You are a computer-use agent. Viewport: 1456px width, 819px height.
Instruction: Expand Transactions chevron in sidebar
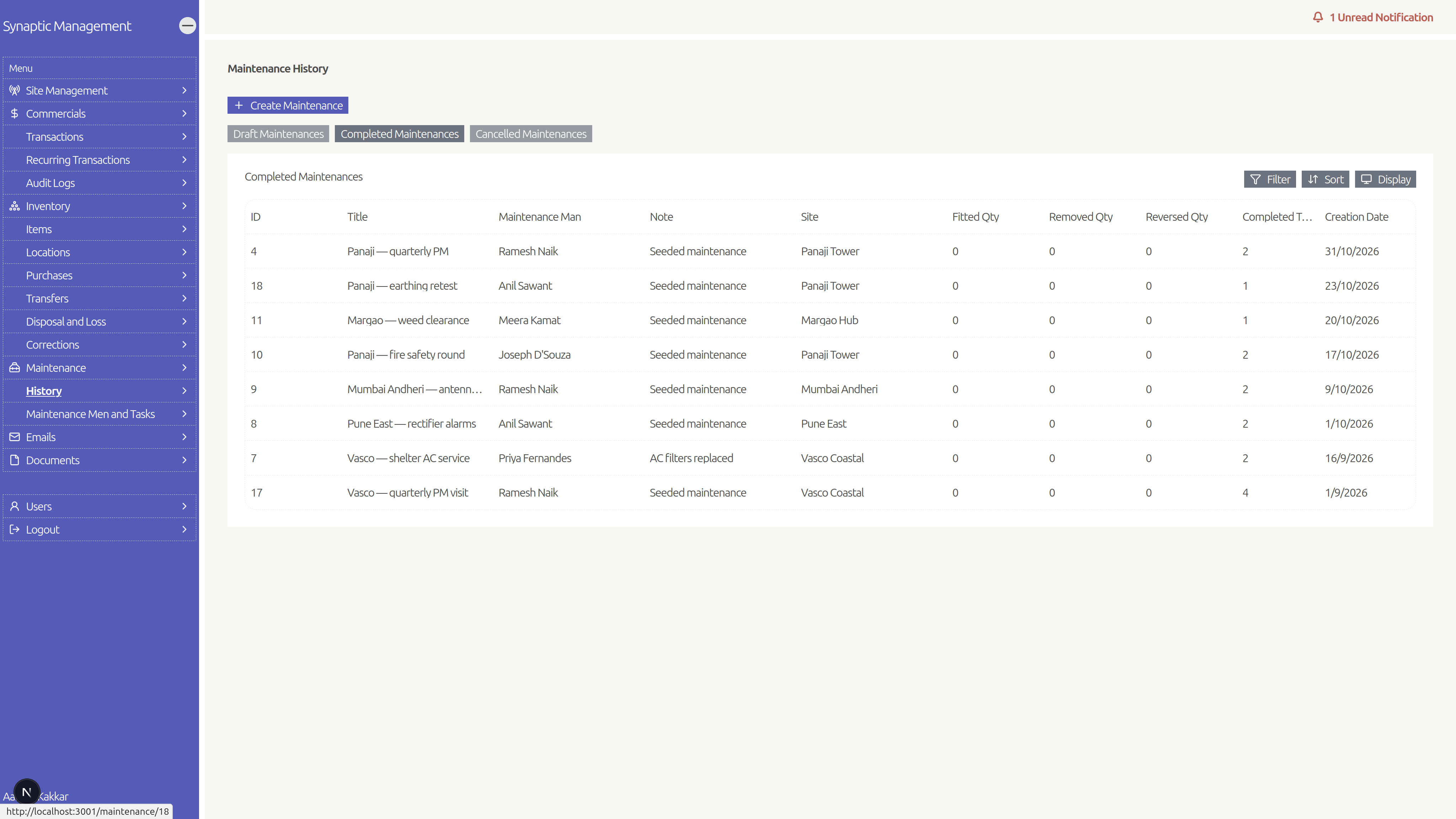point(184,137)
